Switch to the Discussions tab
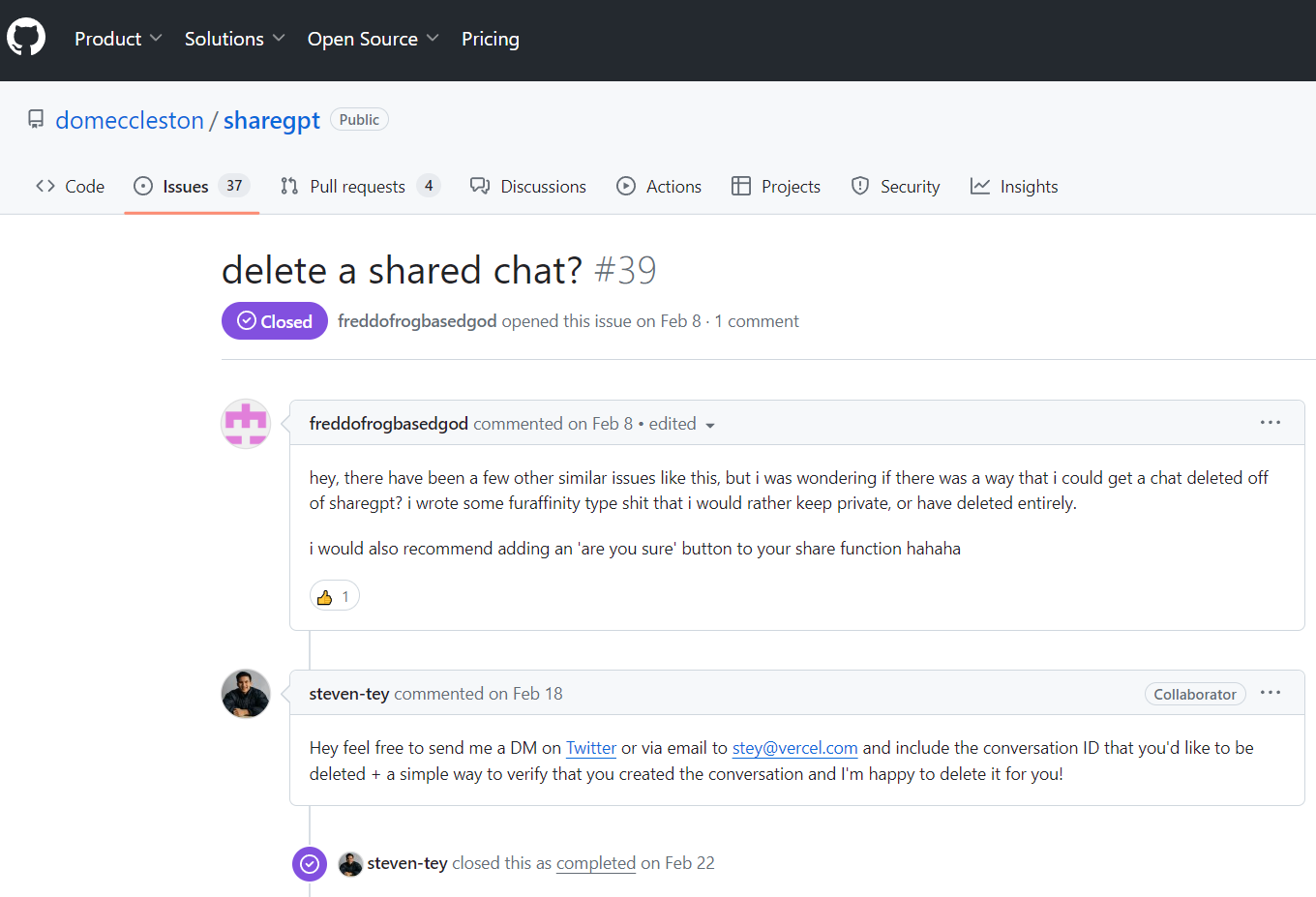1316x897 pixels. tap(527, 186)
